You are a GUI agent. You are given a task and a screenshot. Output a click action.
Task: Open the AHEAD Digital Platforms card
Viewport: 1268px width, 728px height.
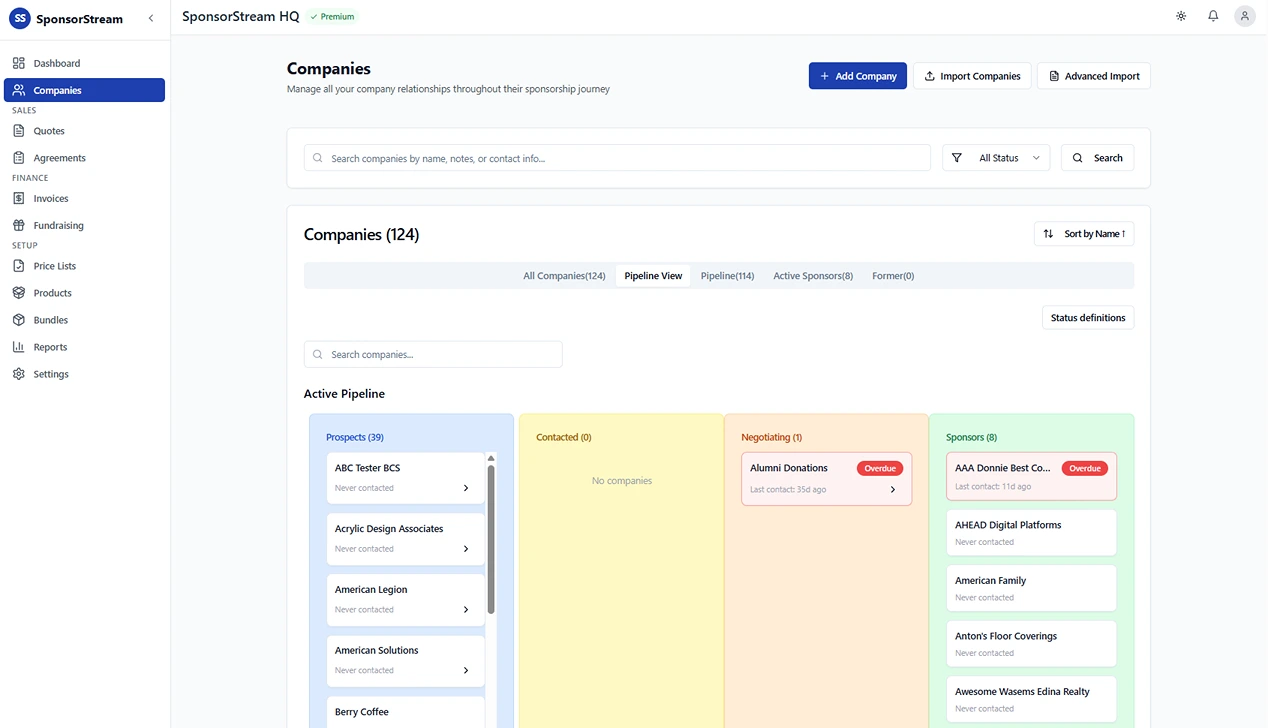(1031, 533)
